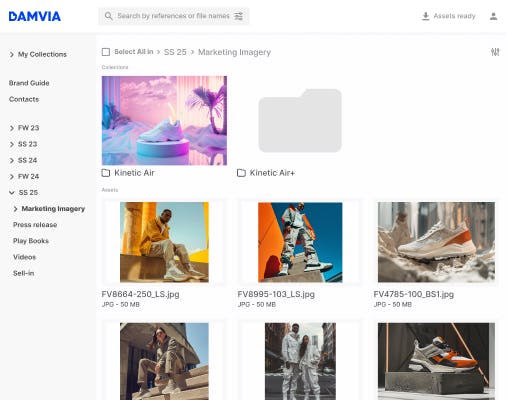The image size is (507, 400).
Task: Expand the SS 24 tree item
Action: [x=12, y=160]
